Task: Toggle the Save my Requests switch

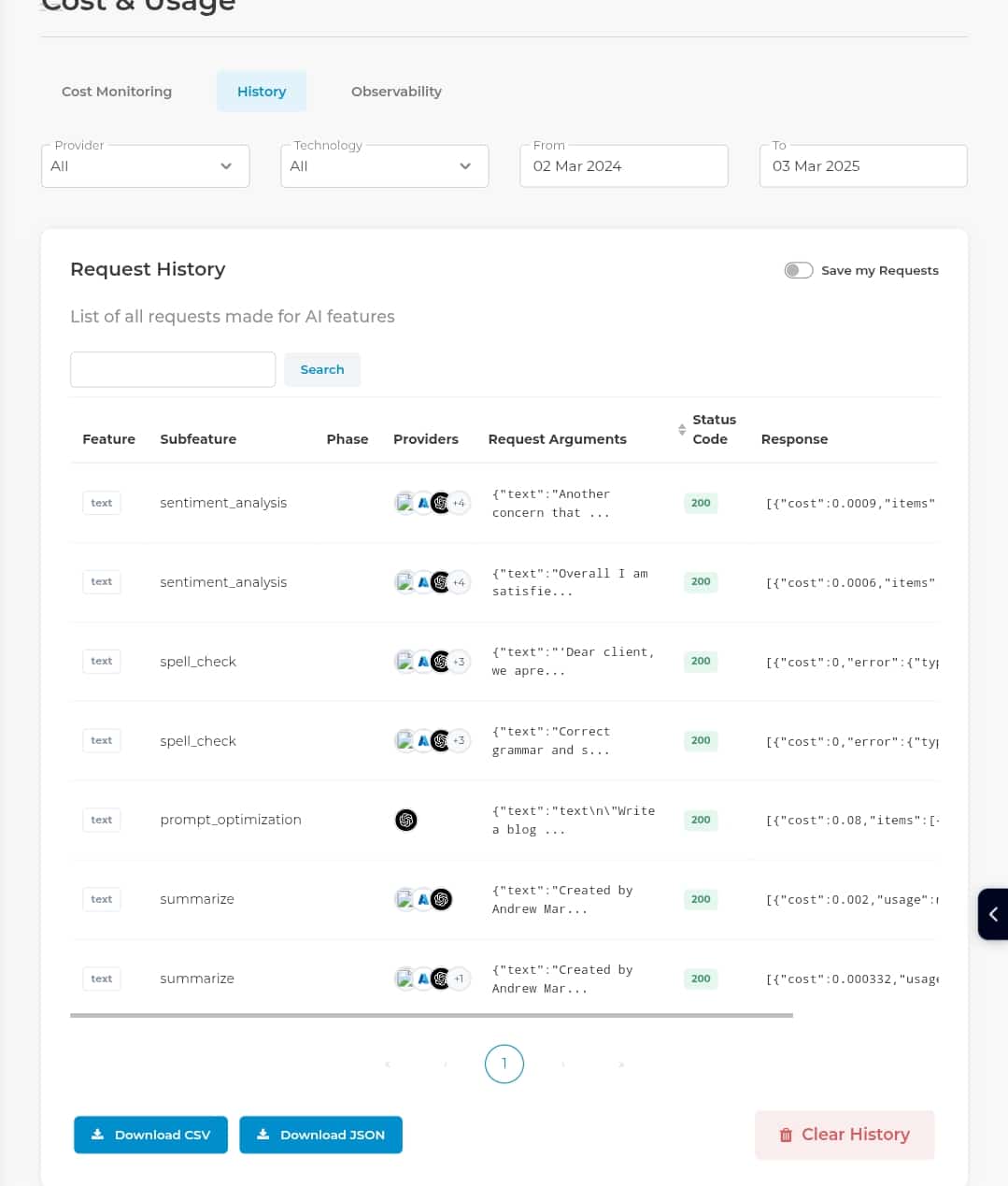Action: click(799, 270)
